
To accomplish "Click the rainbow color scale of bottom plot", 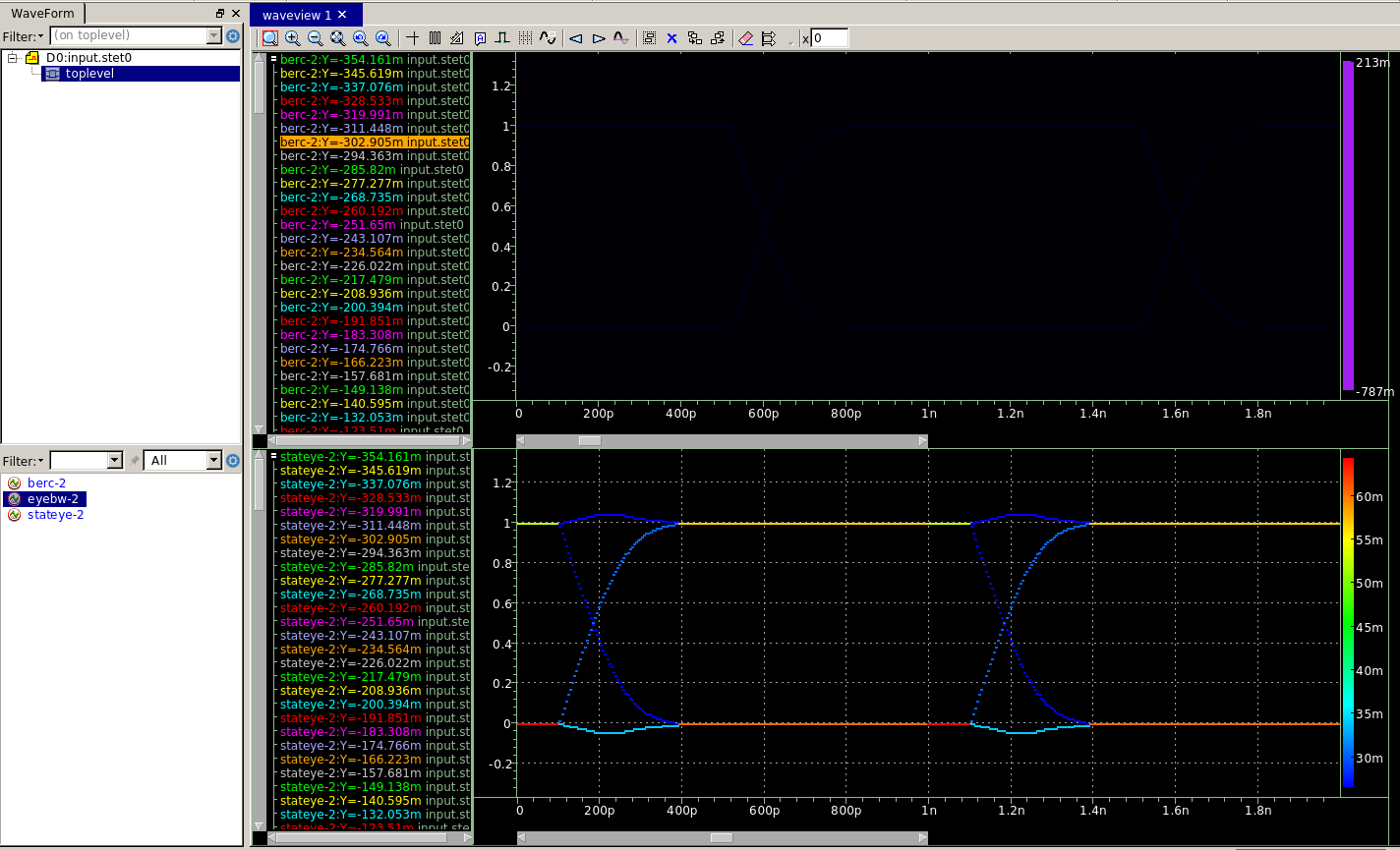I will pos(1348,622).
